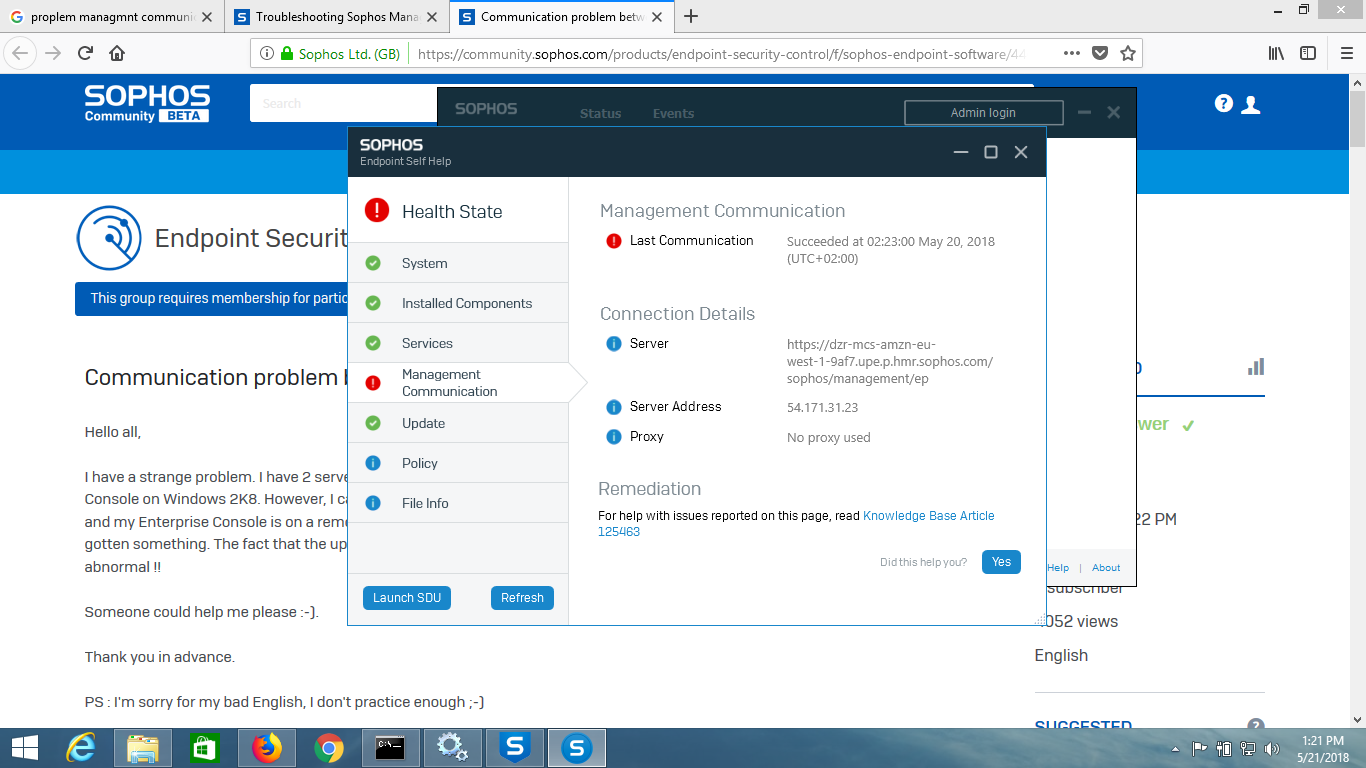
Task: Click About link in Sophos Endpoint window
Action: [1106, 568]
